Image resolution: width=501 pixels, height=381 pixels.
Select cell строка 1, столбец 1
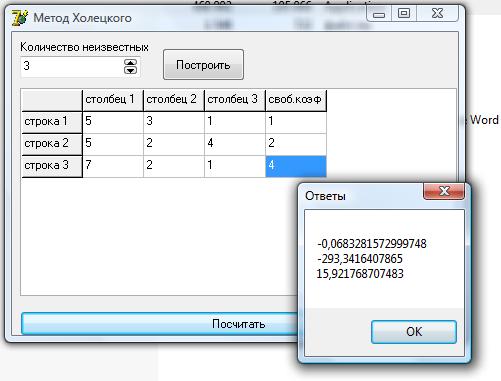point(113,122)
